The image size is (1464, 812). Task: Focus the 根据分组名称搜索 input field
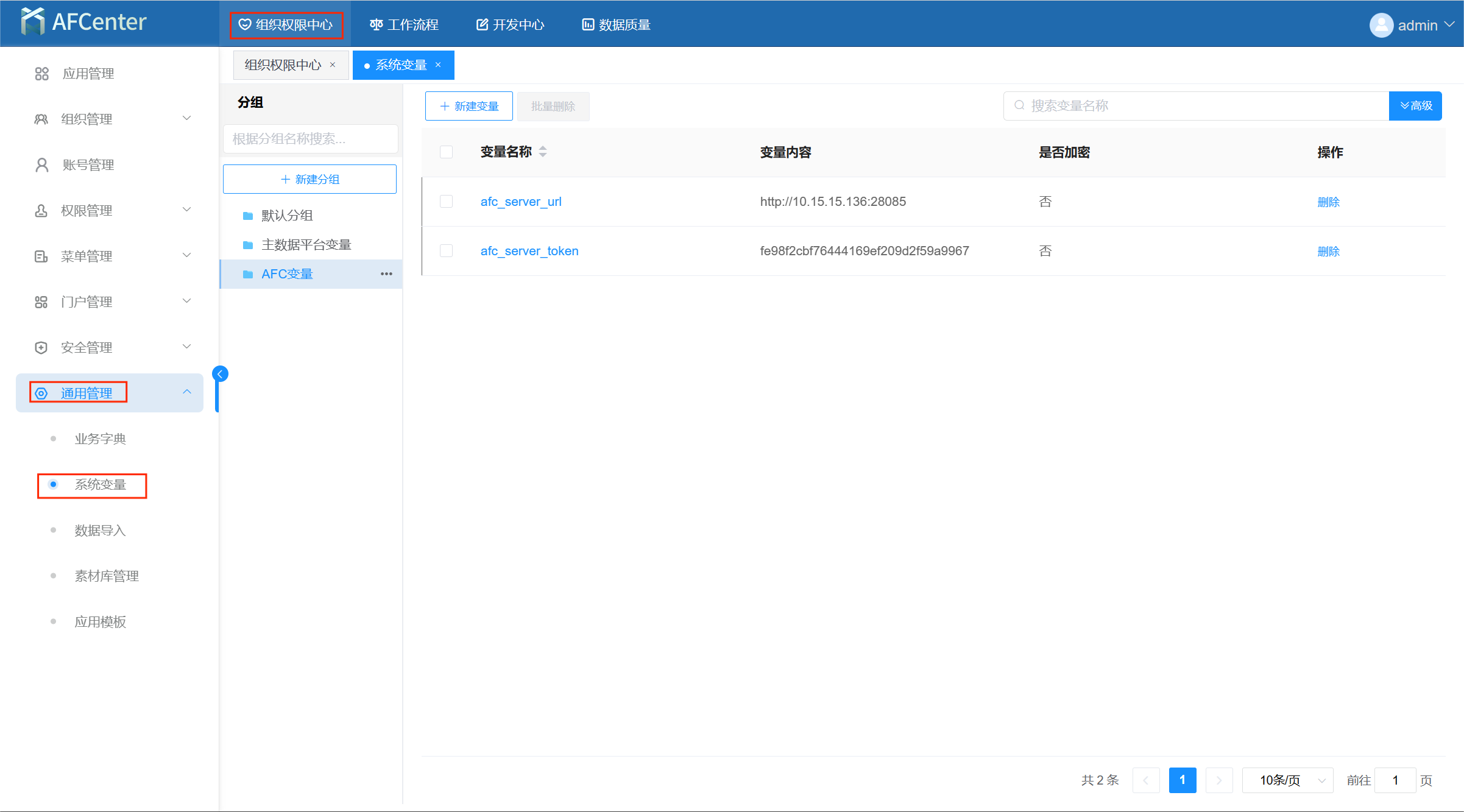click(x=311, y=139)
